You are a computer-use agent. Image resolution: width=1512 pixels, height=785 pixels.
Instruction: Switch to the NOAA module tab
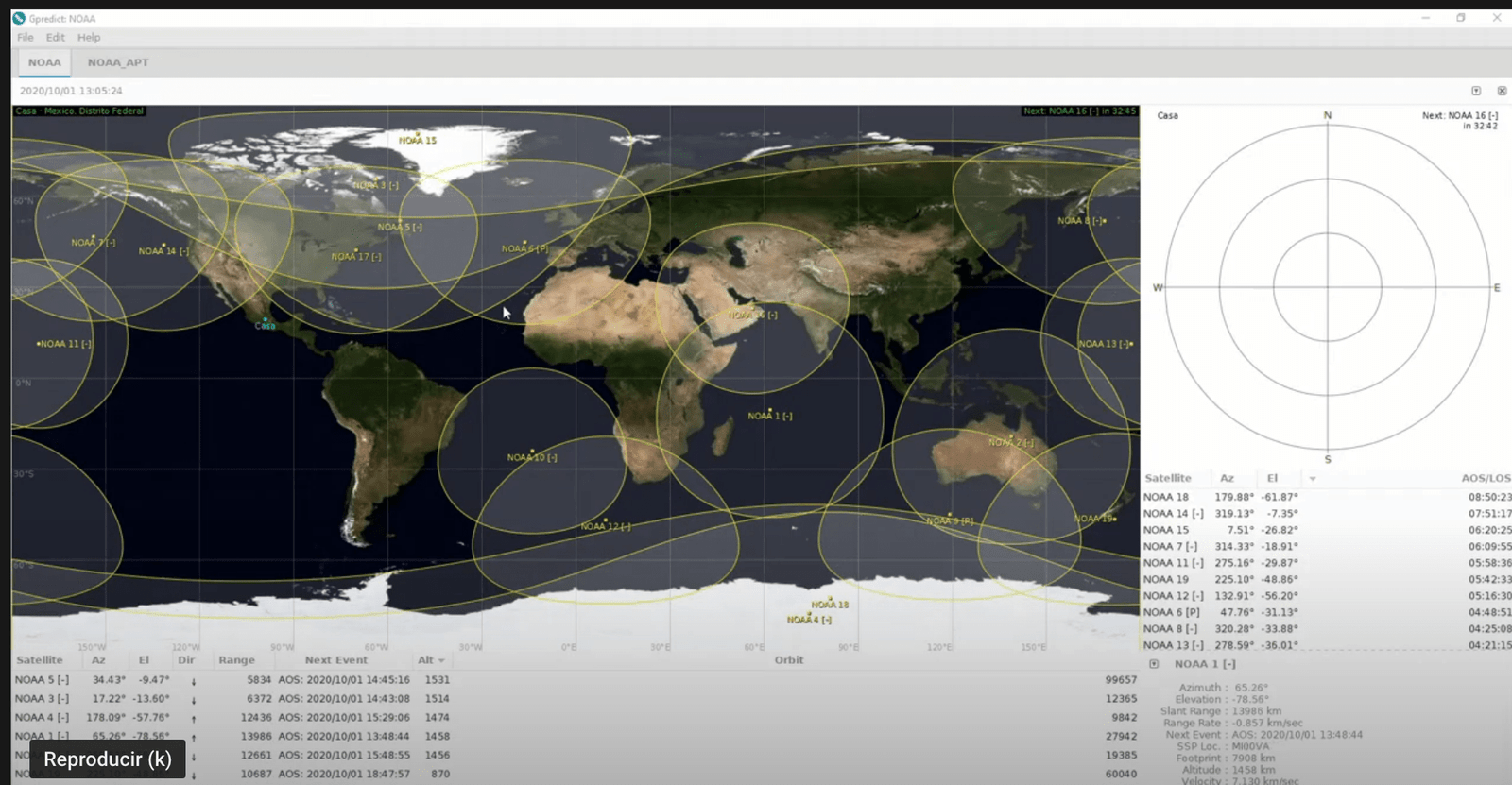pos(44,62)
